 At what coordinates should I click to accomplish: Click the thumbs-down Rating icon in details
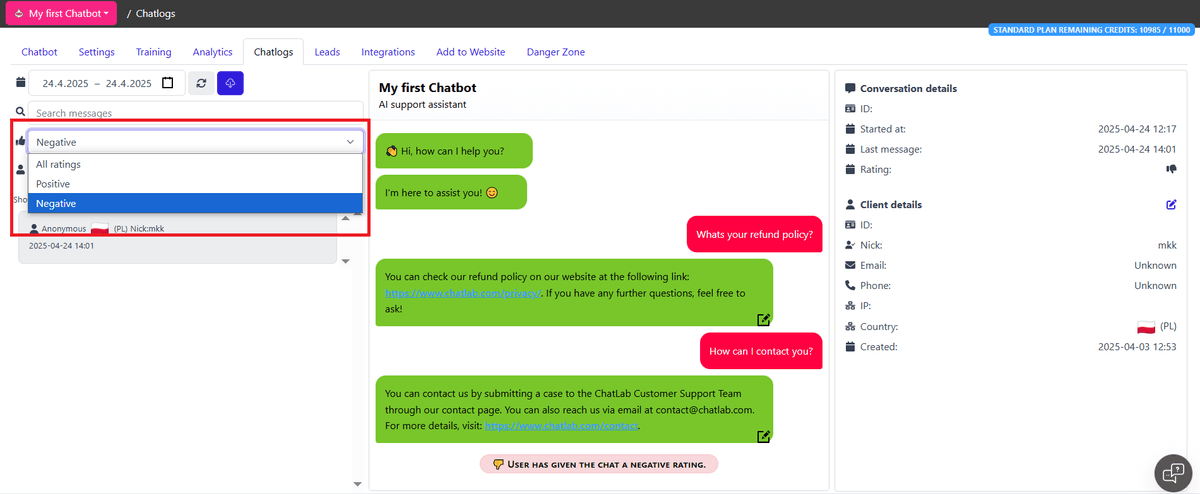(1171, 170)
